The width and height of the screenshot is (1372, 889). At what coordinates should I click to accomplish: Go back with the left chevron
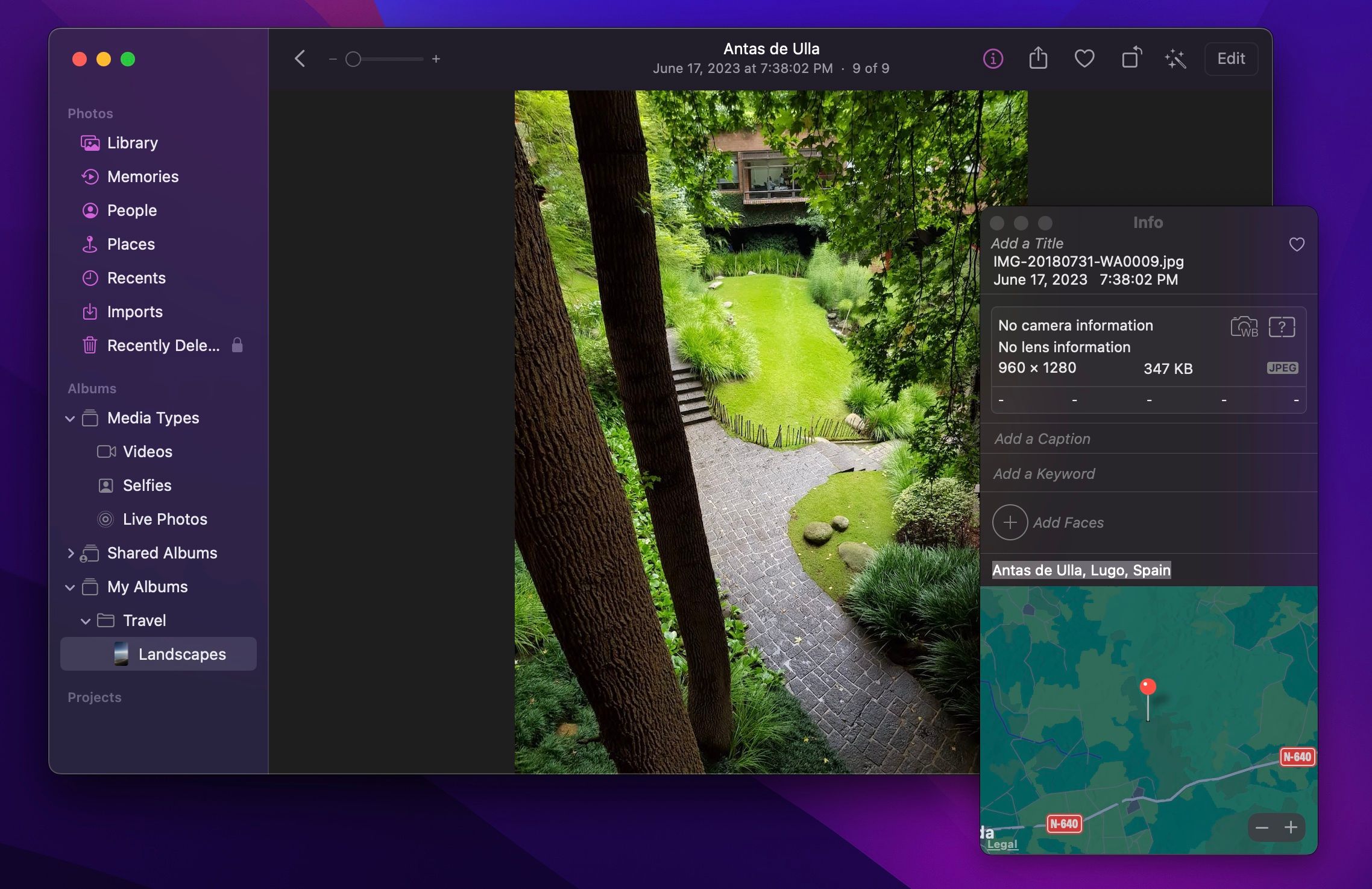300,59
